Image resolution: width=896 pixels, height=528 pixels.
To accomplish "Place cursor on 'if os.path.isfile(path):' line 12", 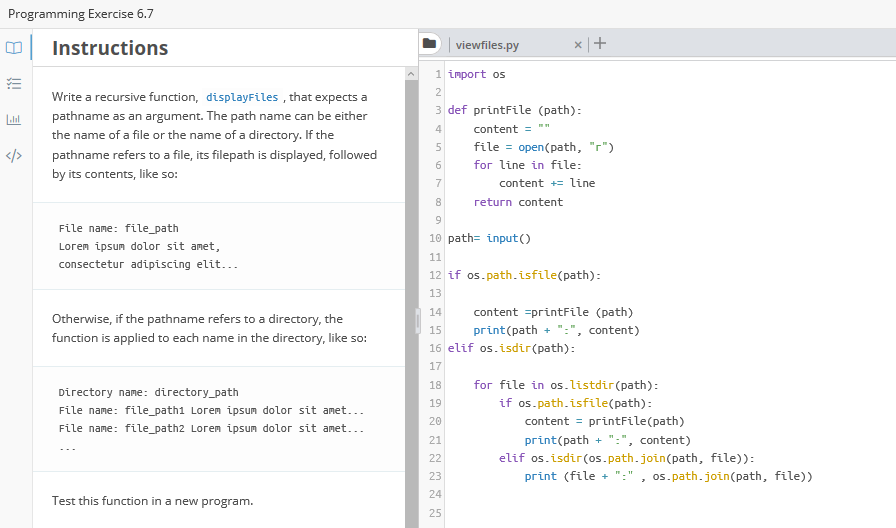I will click(524, 275).
